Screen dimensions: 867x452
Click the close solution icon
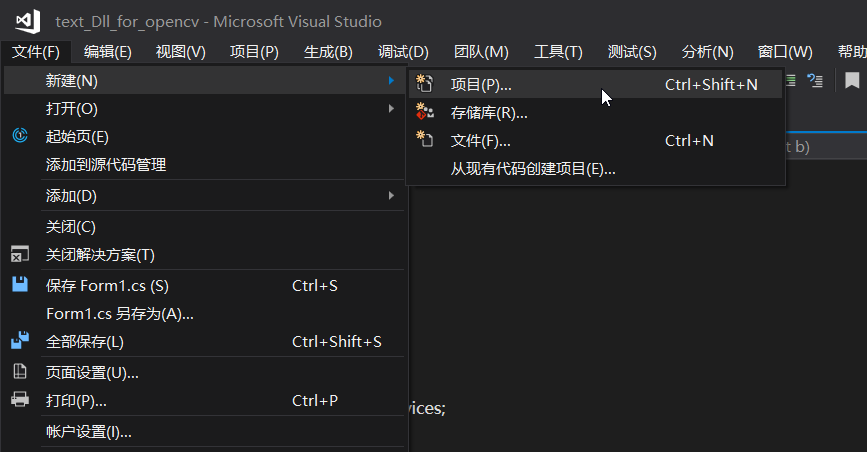pos(20,254)
